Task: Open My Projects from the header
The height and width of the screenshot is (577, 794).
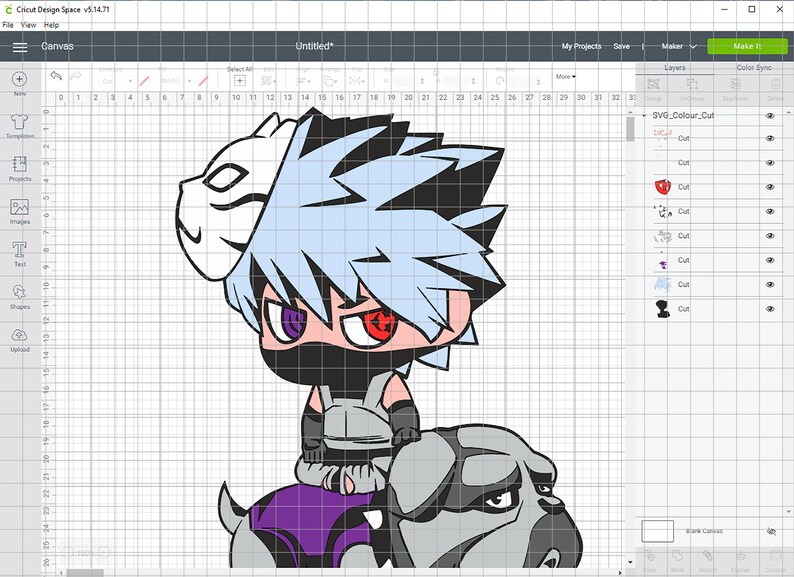Action: pyautogui.click(x=581, y=46)
